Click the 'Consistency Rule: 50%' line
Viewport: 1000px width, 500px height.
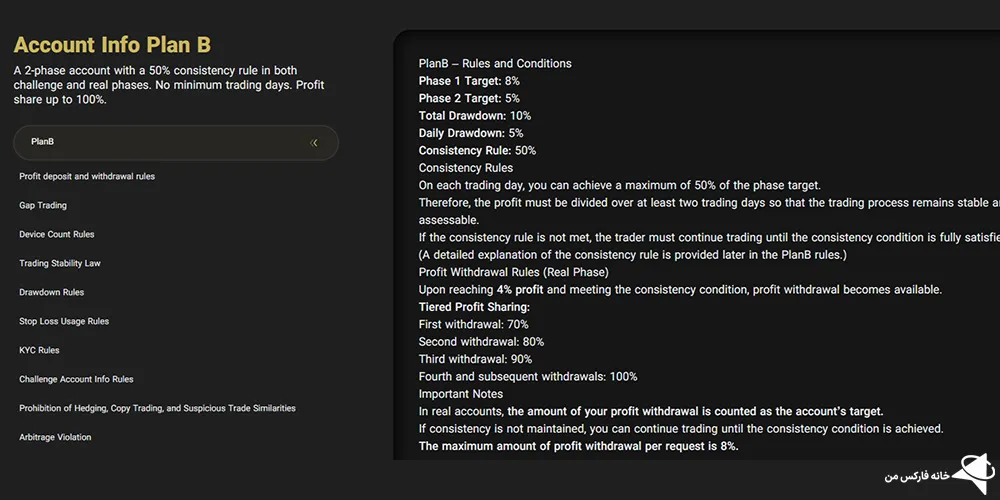click(477, 150)
